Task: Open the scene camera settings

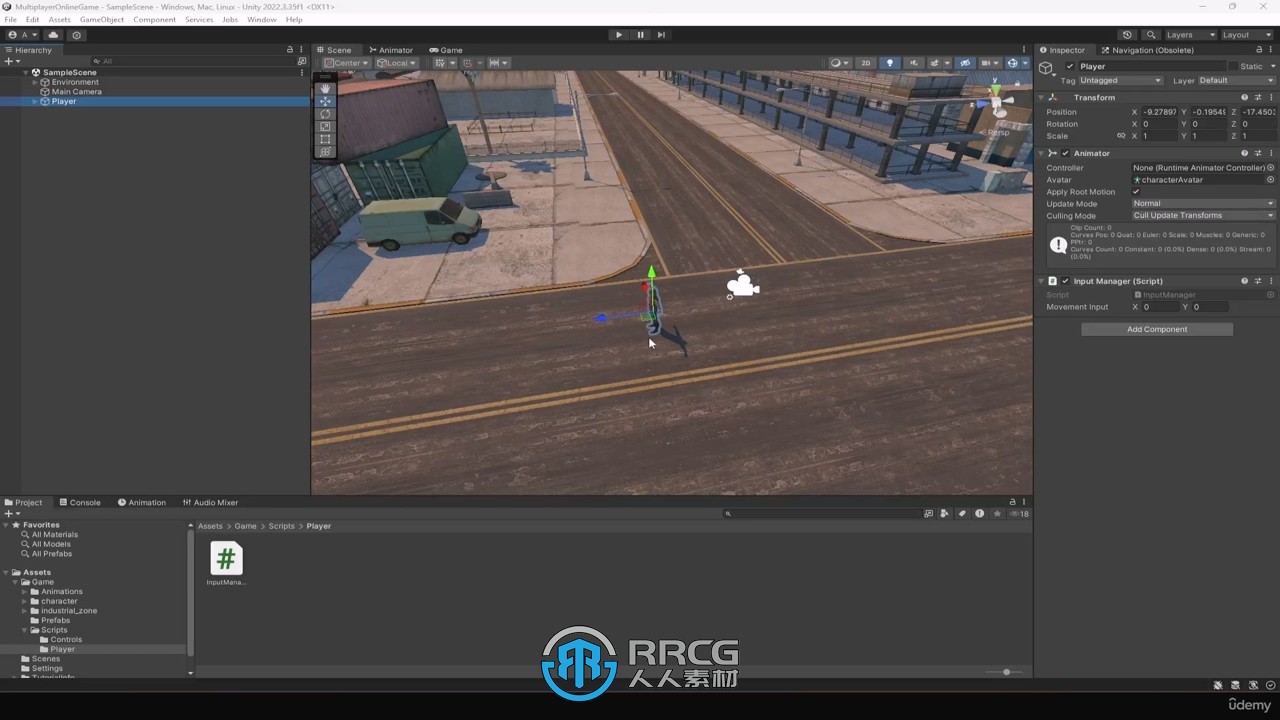Action: tap(989, 63)
